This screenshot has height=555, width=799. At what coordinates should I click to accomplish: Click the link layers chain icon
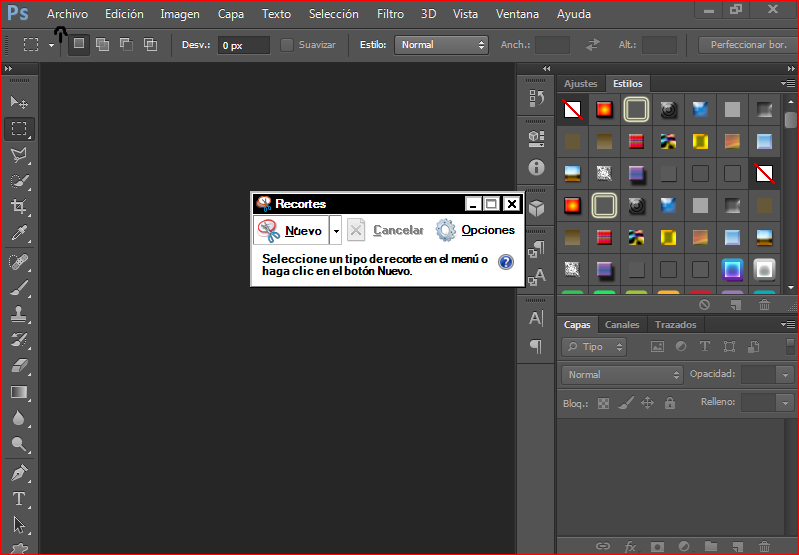[x=603, y=547]
